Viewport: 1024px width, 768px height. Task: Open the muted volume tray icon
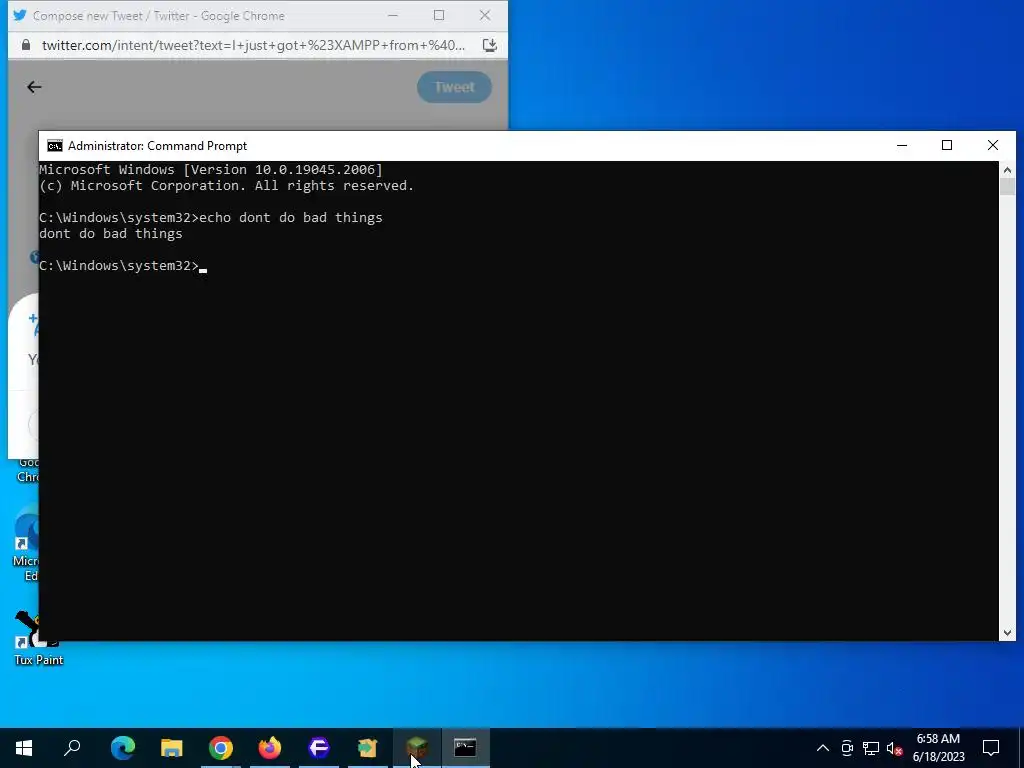pos(895,748)
